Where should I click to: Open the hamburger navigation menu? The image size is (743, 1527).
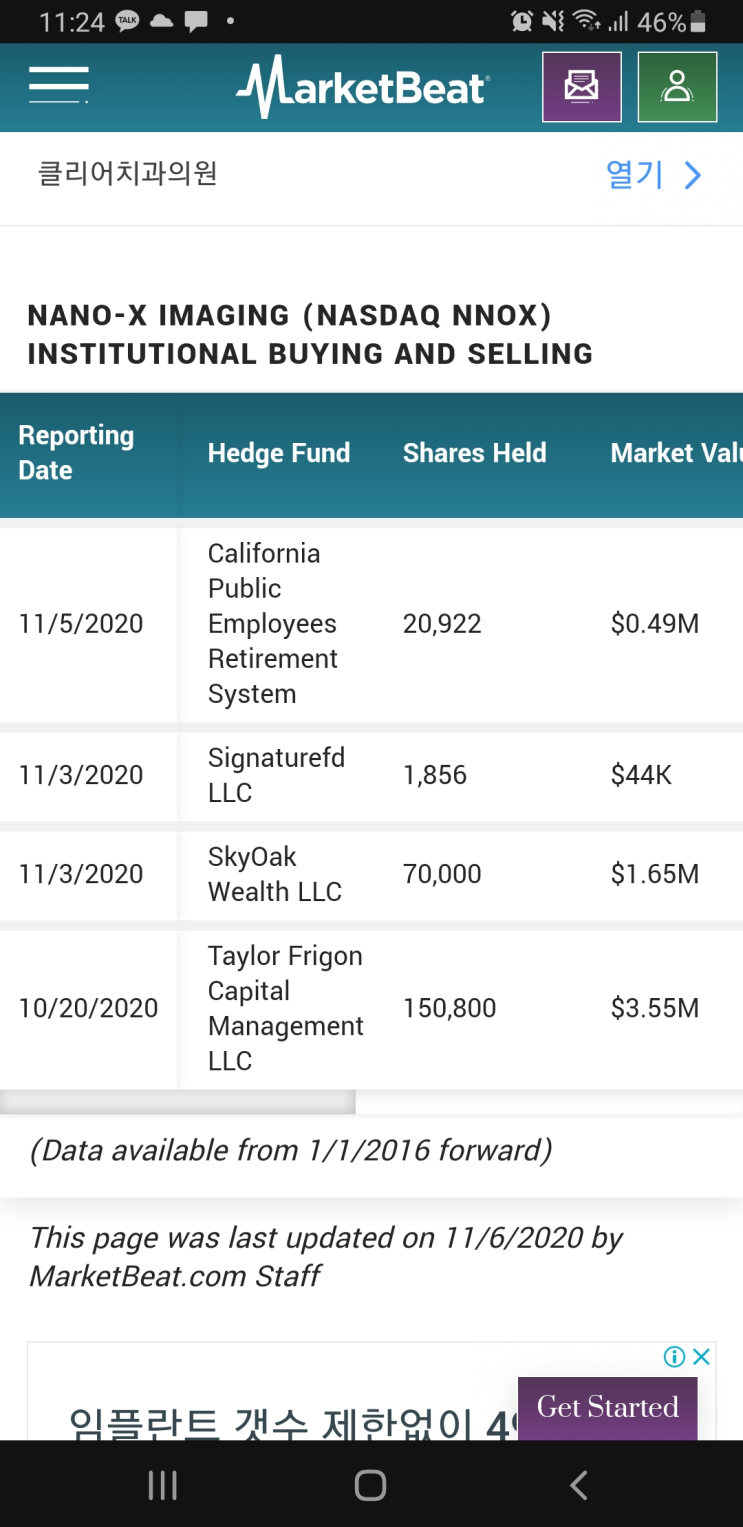tap(58, 85)
